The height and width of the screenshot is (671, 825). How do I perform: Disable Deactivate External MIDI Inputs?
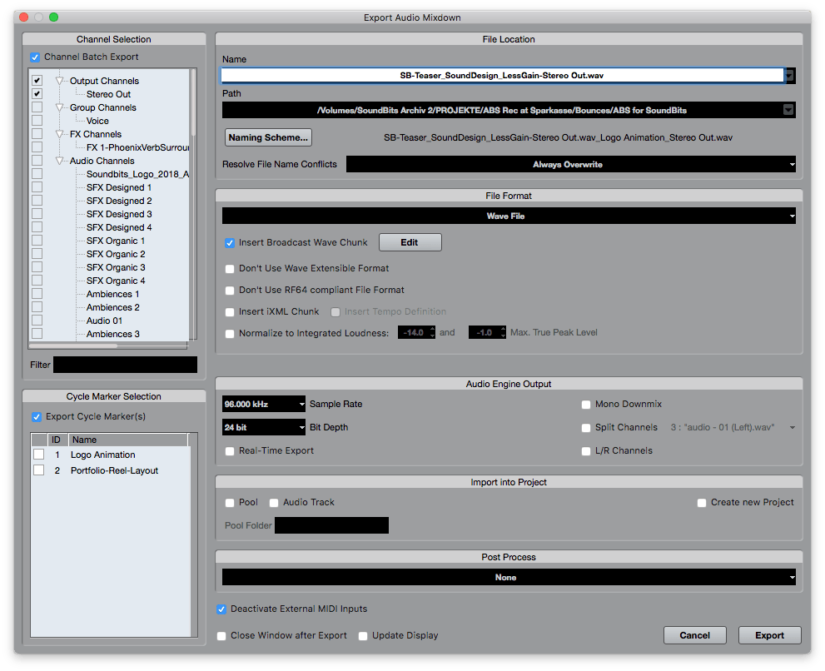[222, 608]
